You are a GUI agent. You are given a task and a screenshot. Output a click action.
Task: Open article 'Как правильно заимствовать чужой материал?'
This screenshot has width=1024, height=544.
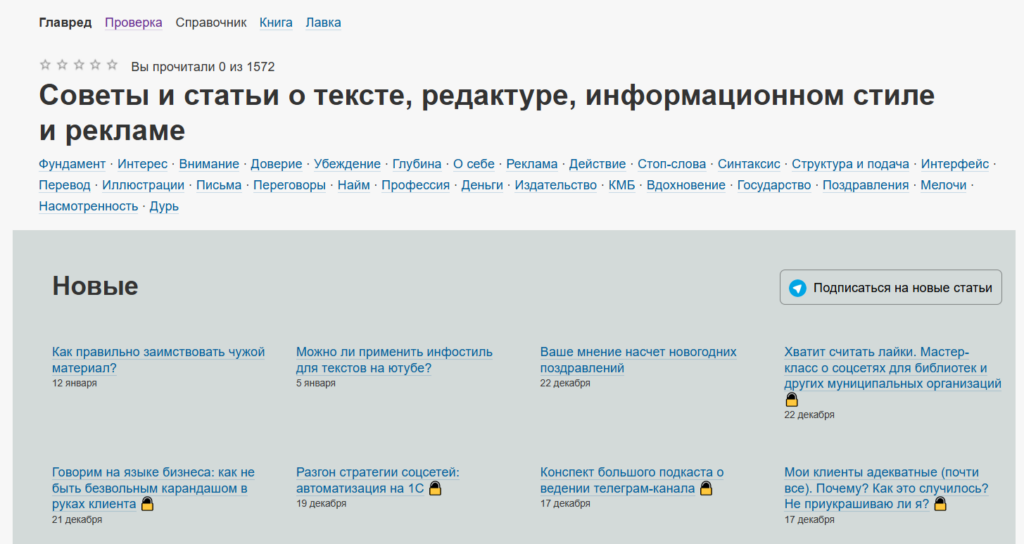158,360
